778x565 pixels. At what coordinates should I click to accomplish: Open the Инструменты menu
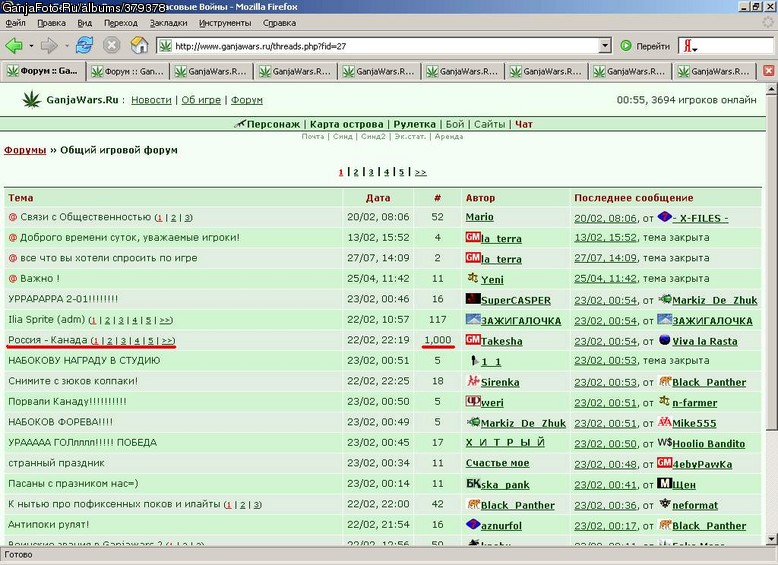(225, 23)
